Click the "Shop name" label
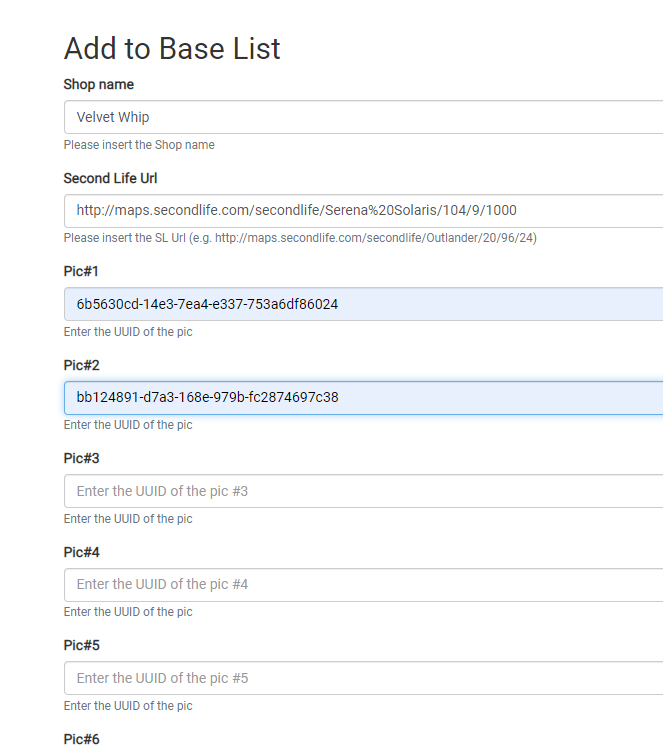 tap(98, 85)
